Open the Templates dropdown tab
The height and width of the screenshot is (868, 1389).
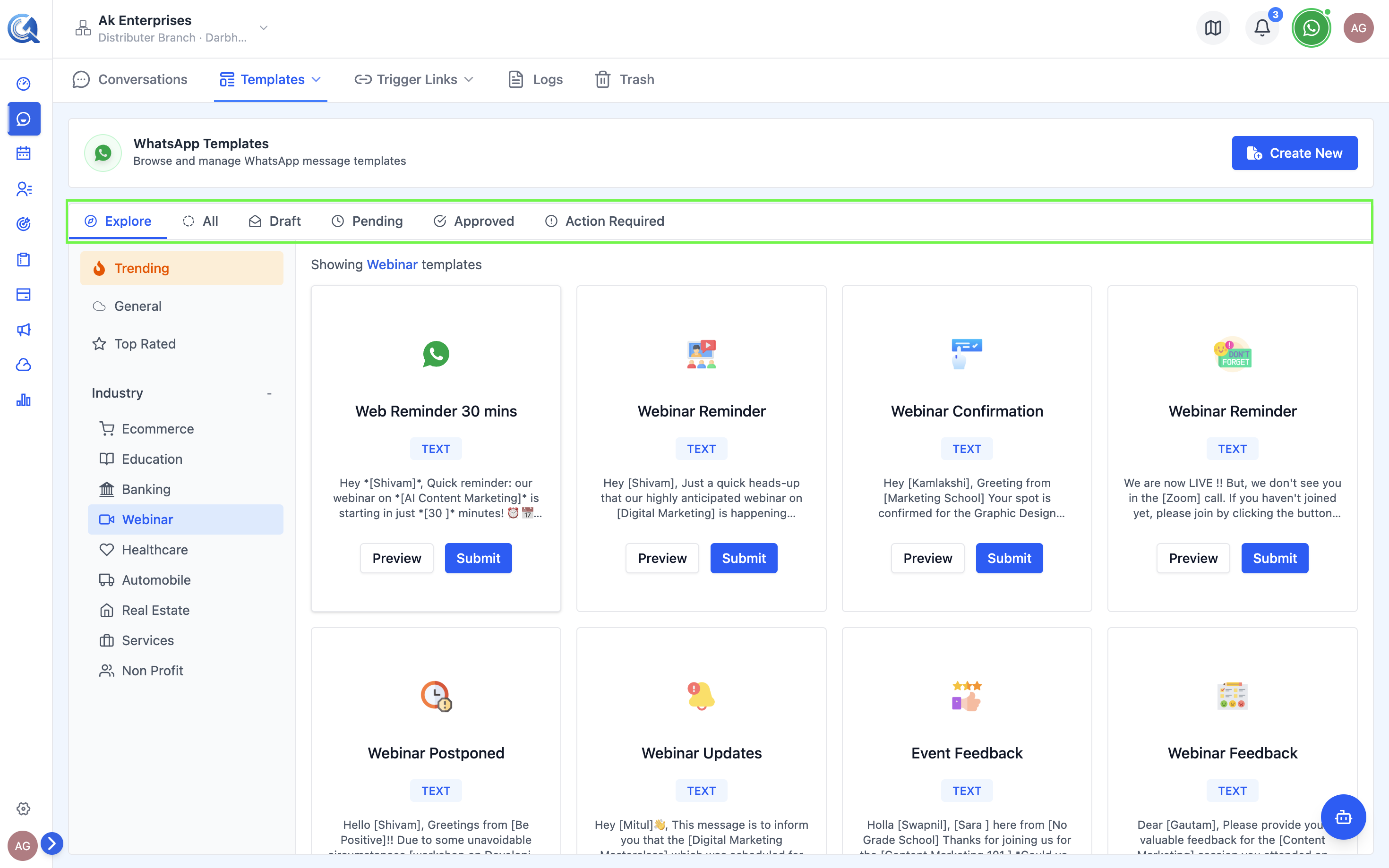[270, 79]
